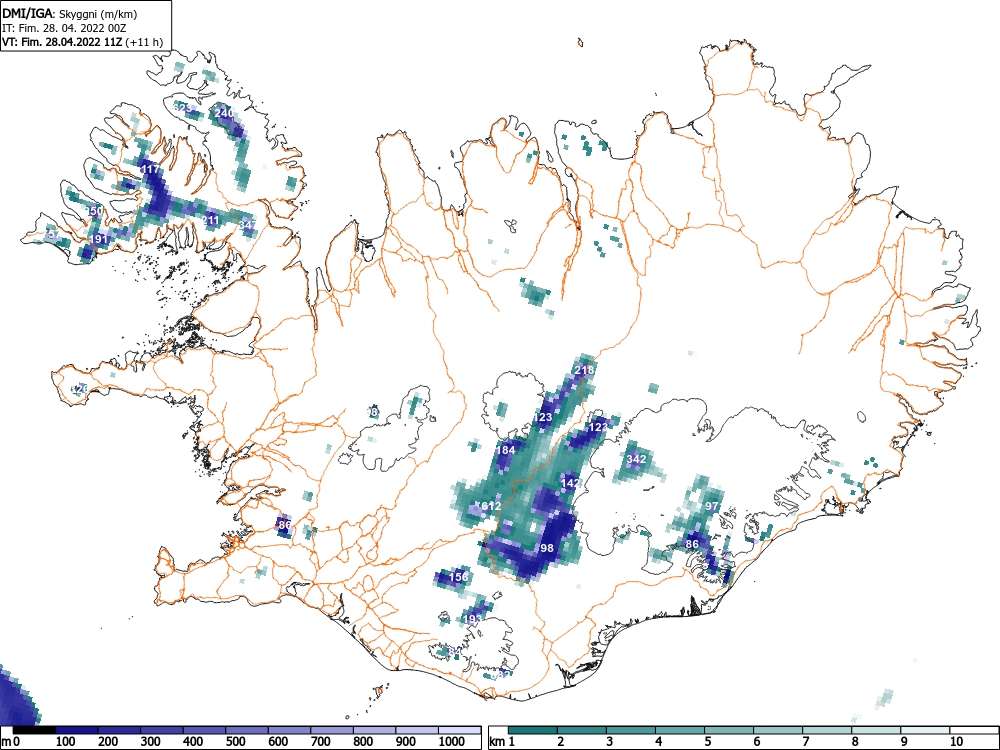Viewport: 1000px width, 750px height.
Task: Click the 500–600 m legend swatch
Action: point(247,730)
